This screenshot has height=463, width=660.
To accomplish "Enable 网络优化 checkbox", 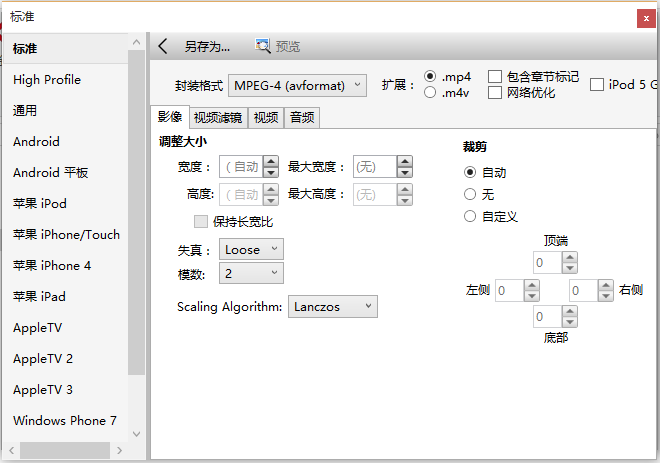I will 495,93.
